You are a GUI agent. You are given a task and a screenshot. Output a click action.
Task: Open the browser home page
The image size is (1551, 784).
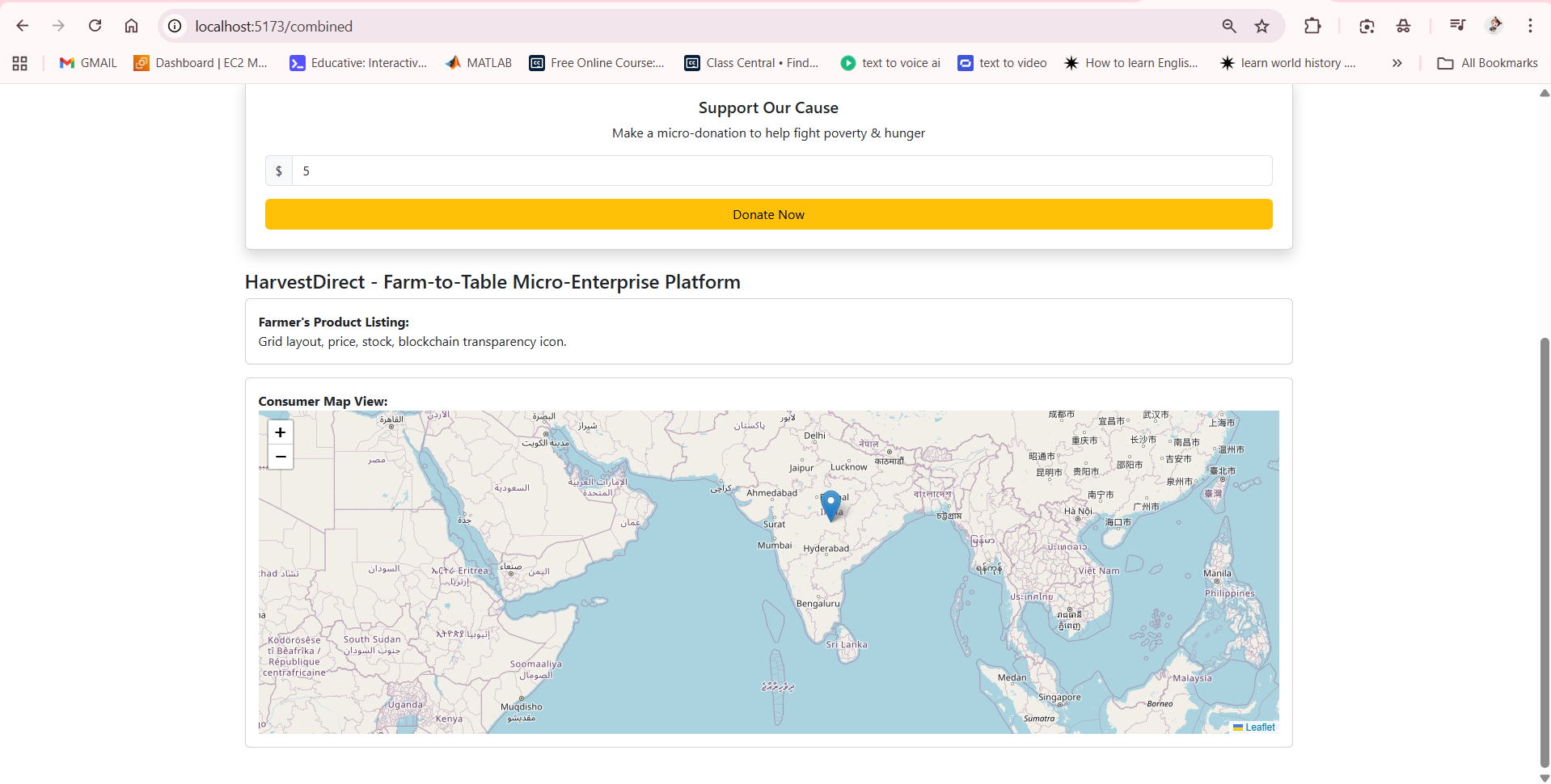pyautogui.click(x=131, y=26)
